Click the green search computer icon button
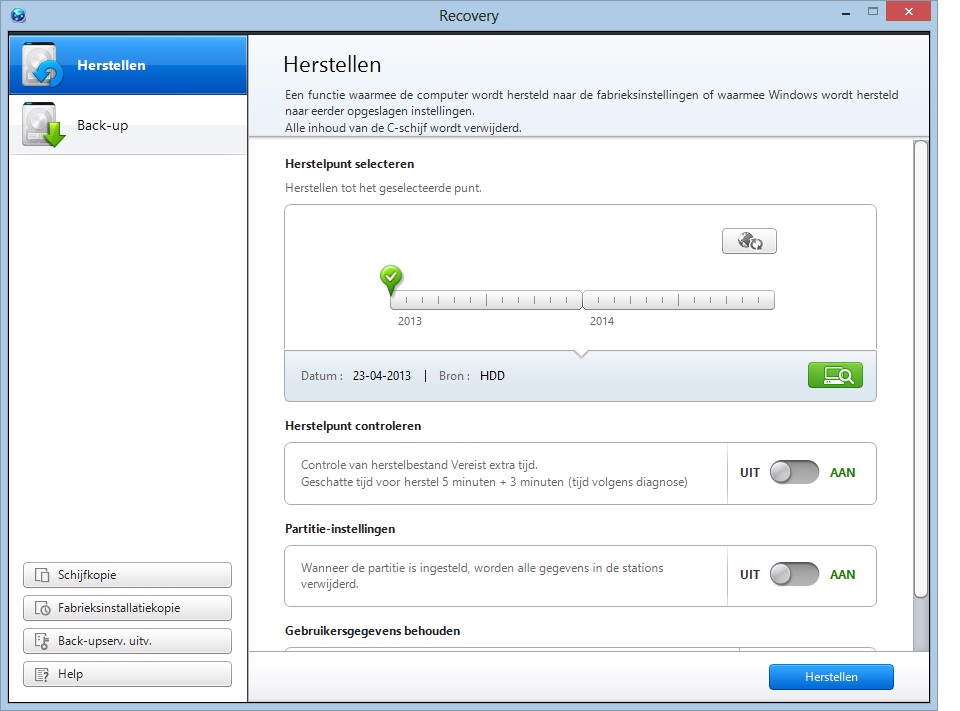The width and height of the screenshot is (960, 711). pos(835,375)
